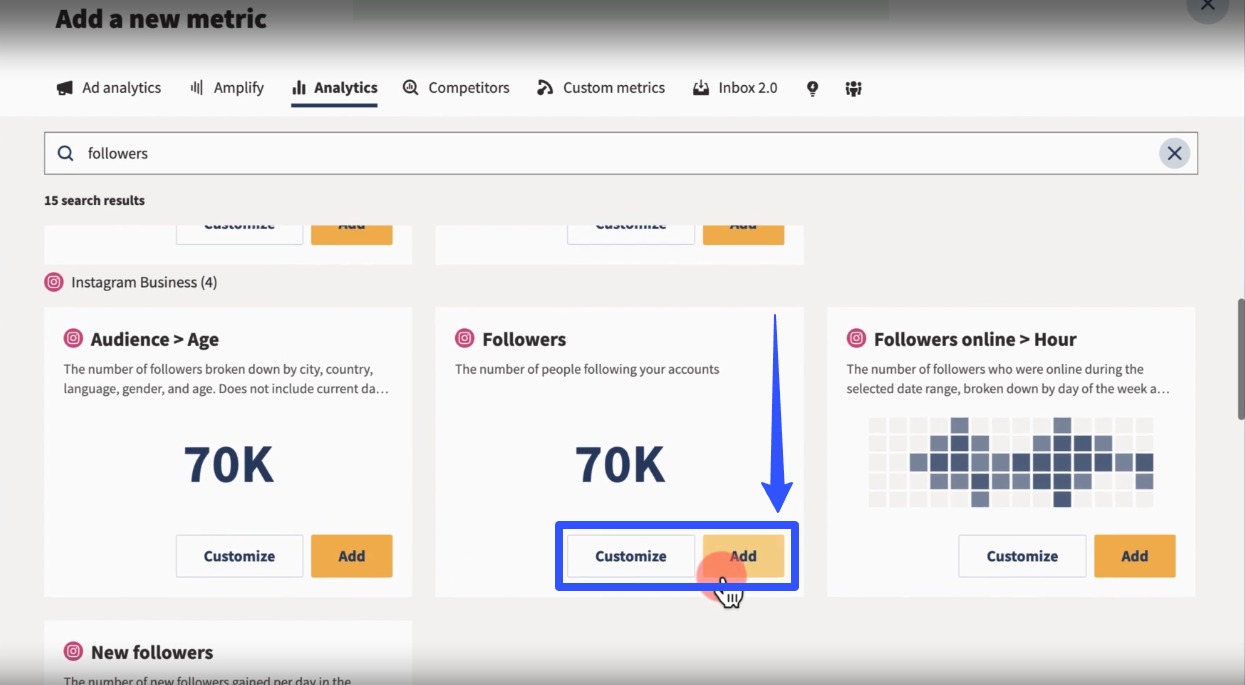Click the search magnifier icon in the search bar
Viewport: 1245px width, 685px height.
(65, 153)
